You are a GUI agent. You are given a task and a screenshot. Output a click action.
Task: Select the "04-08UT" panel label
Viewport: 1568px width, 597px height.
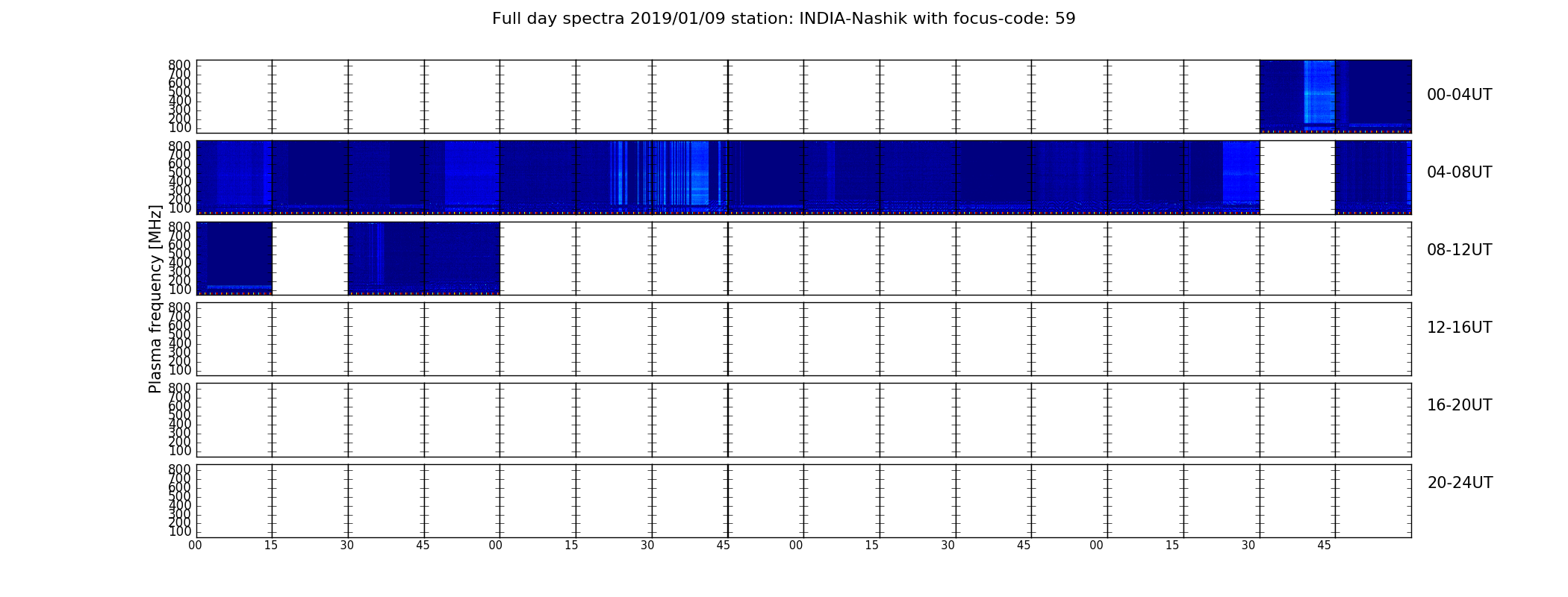[1460, 172]
